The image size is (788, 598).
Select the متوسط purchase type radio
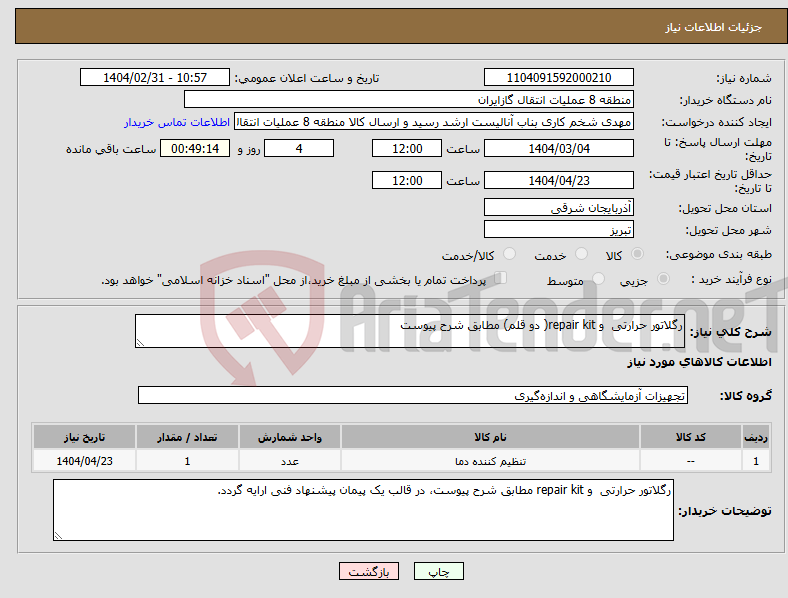coord(598,279)
